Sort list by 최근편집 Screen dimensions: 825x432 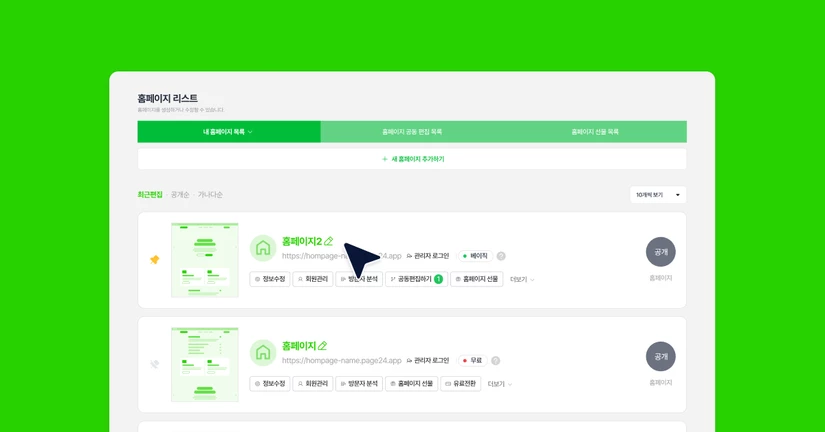150,195
